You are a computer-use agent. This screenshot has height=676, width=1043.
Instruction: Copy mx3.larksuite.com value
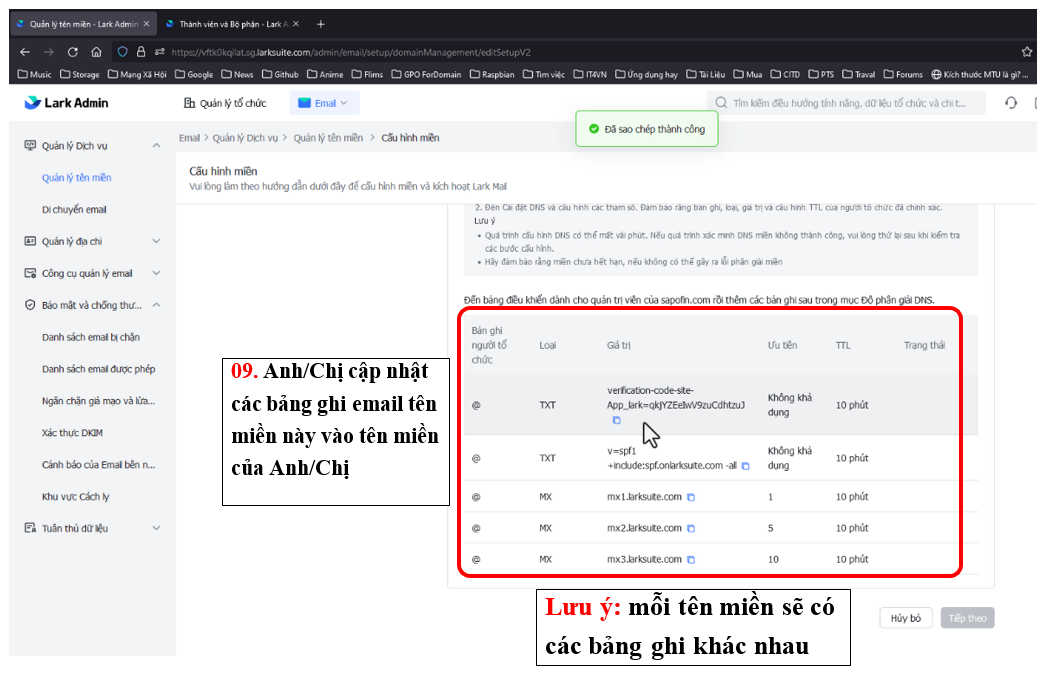click(x=691, y=560)
